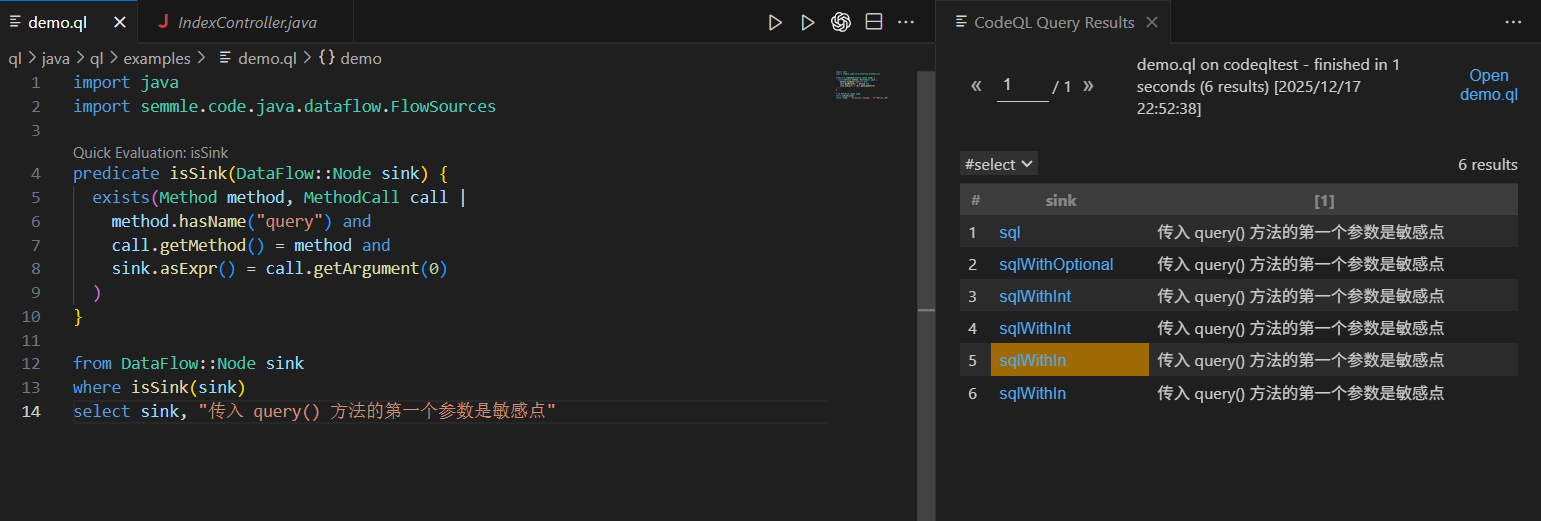Screen dimensions: 1541x521
Task: Open the #select result set dropdown
Action: pyautogui.click(x=998, y=164)
